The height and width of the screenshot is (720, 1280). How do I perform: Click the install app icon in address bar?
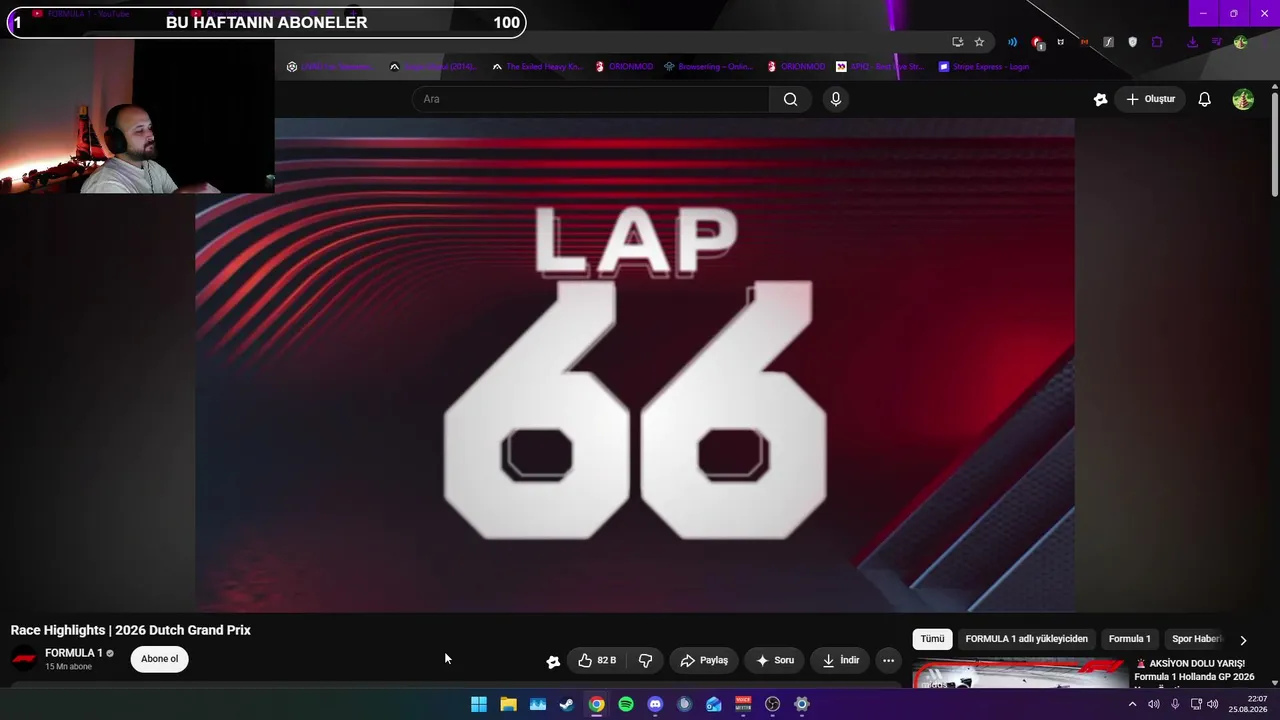pos(957,42)
